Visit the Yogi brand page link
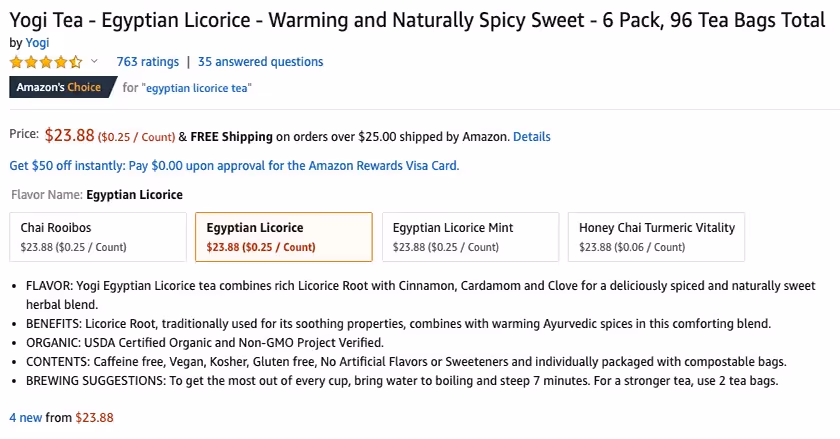Screen dimensions: 840x439 pyautogui.click(x=37, y=43)
